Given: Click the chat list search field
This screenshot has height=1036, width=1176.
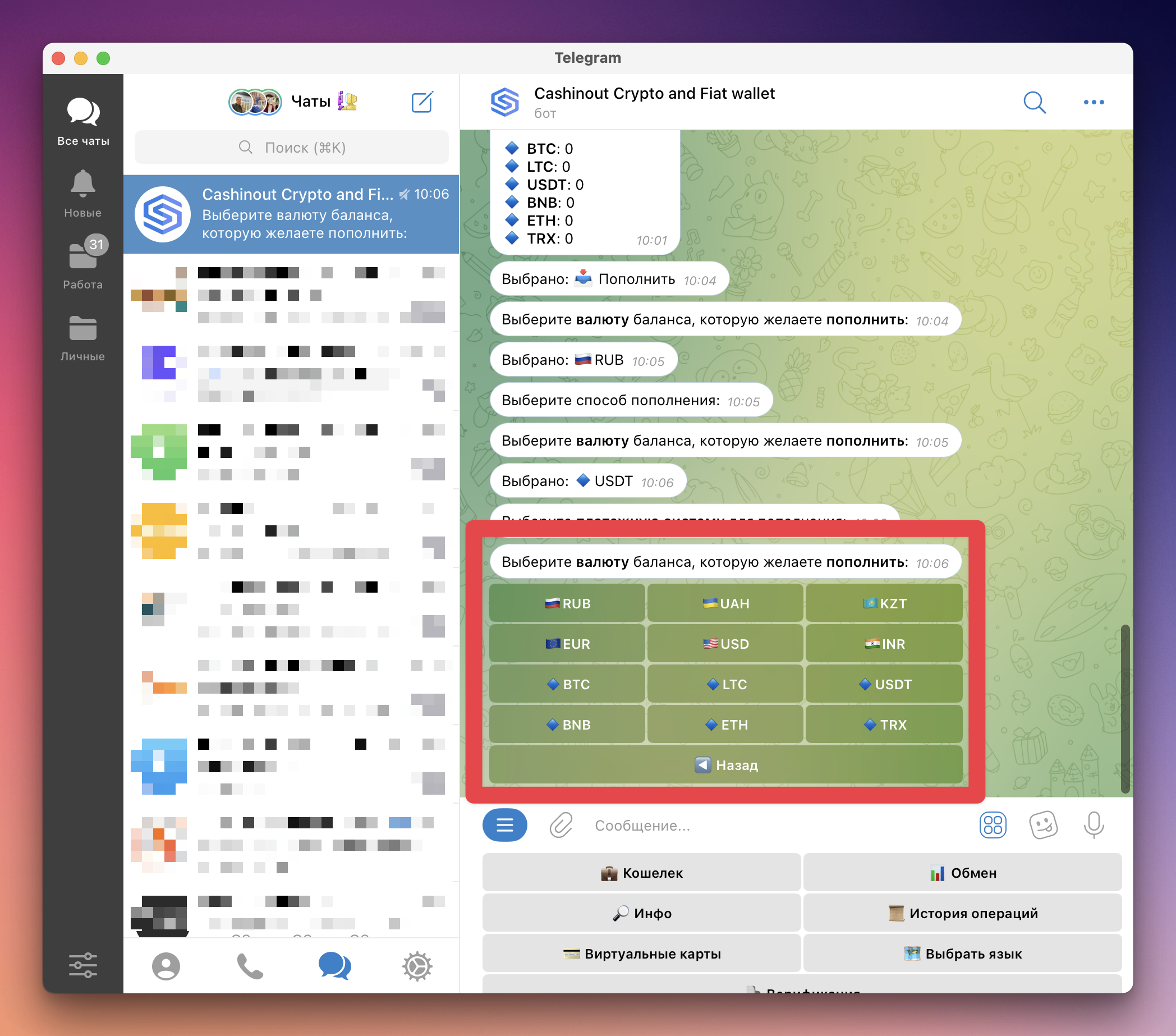Looking at the screenshot, I should (x=292, y=148).
